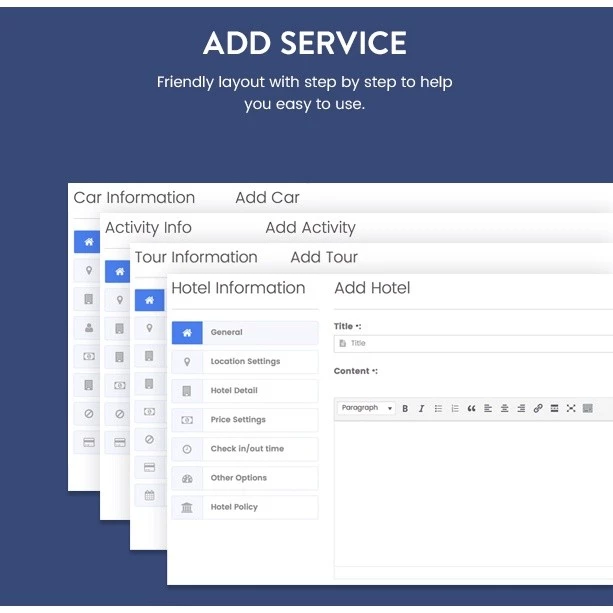Open Check in/out time step
Viewport: 613px width, 613px height.
(x=245, y=449)
